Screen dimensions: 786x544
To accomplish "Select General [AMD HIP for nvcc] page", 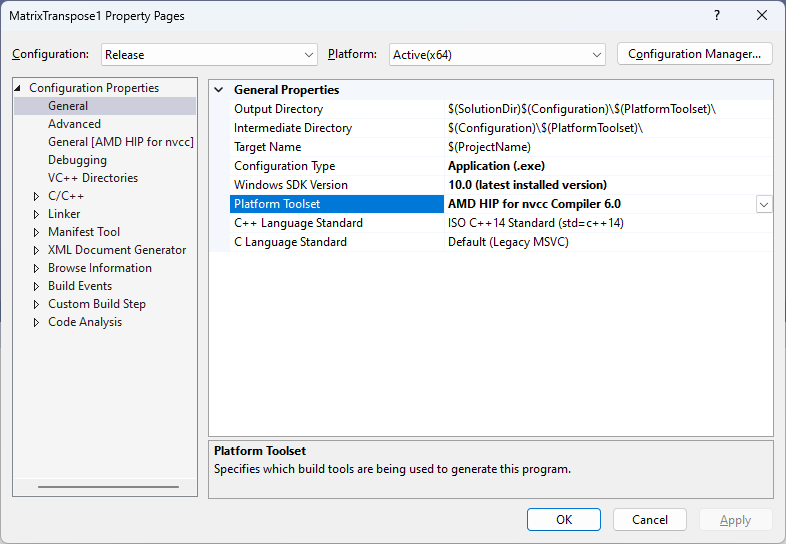I will (120, 142).
